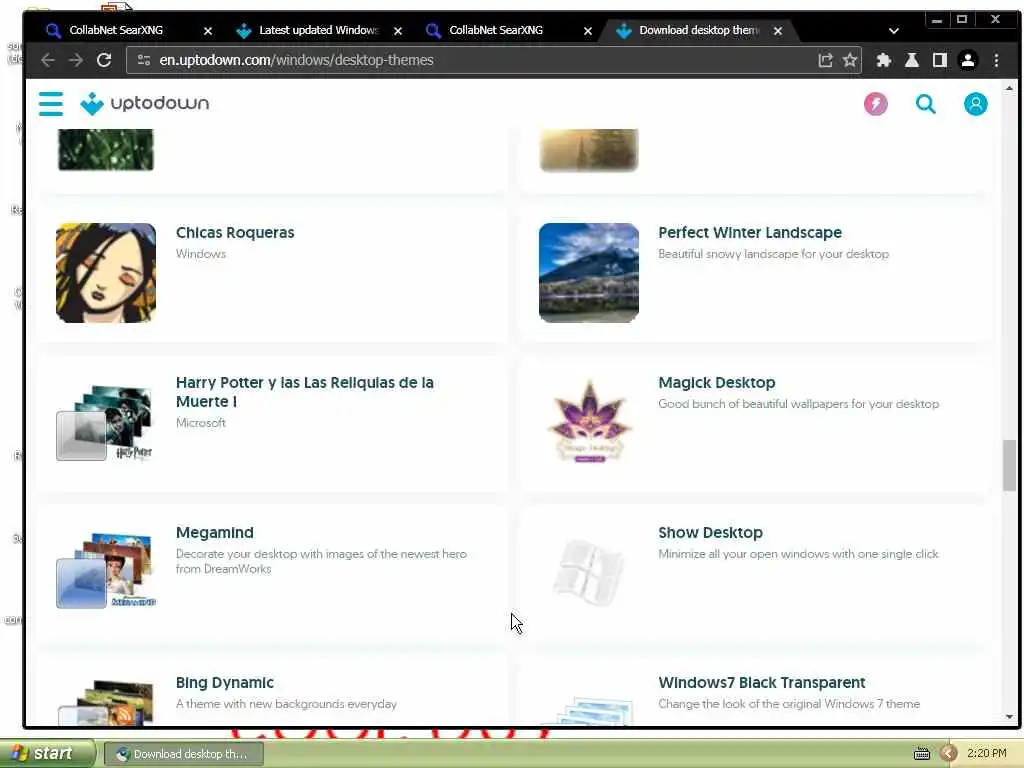Click the page vertical scrollbar thumb
1024x768 pixels.
tap(1010, 465)
